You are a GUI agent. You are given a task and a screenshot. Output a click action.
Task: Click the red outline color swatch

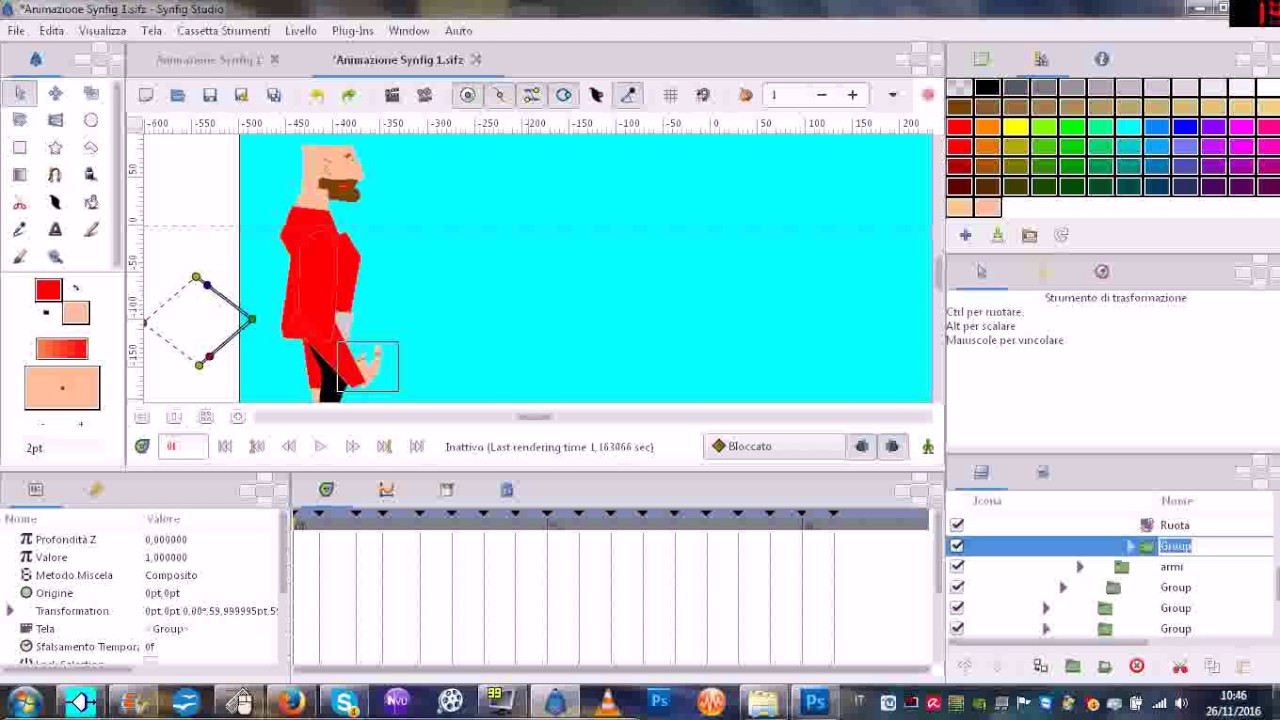coord(48,290)
